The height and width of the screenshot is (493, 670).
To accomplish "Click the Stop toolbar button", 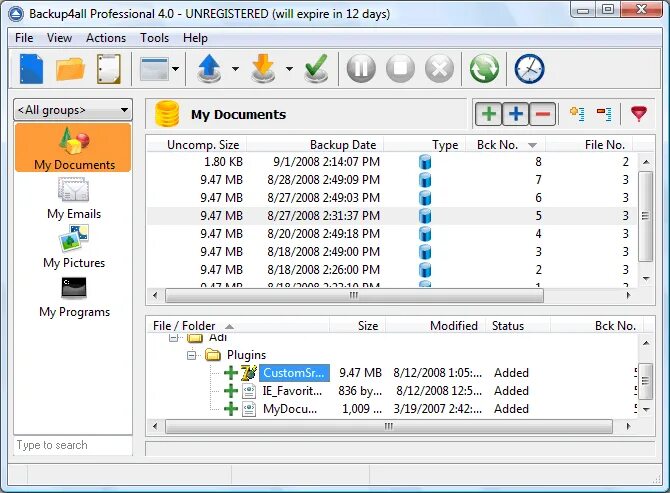I will 400,68.
